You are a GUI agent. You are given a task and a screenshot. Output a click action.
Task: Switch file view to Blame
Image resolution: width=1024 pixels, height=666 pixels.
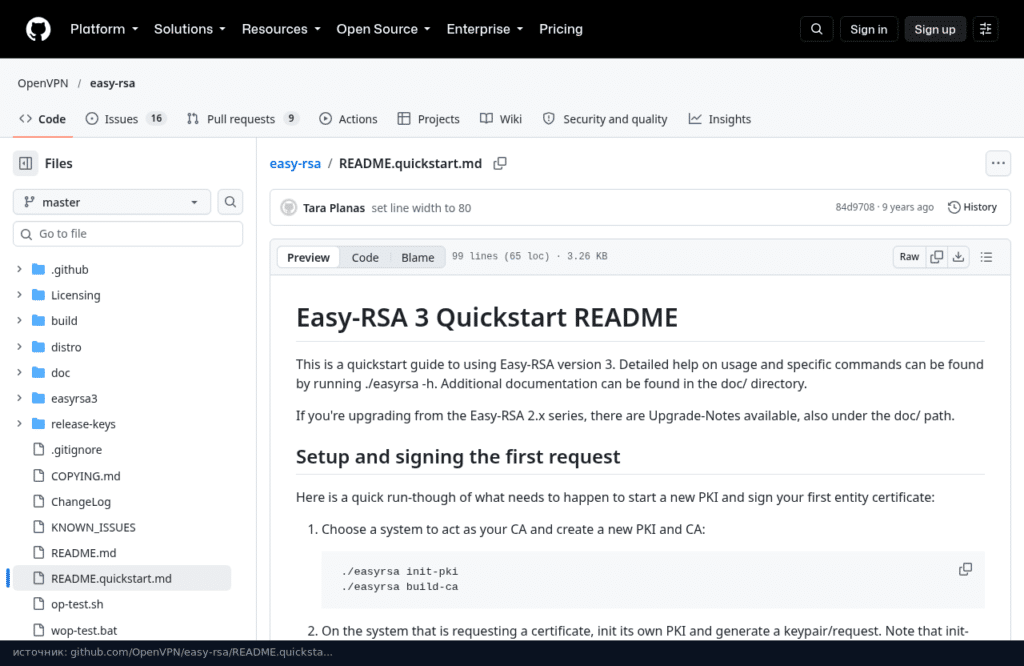point(417,257)
